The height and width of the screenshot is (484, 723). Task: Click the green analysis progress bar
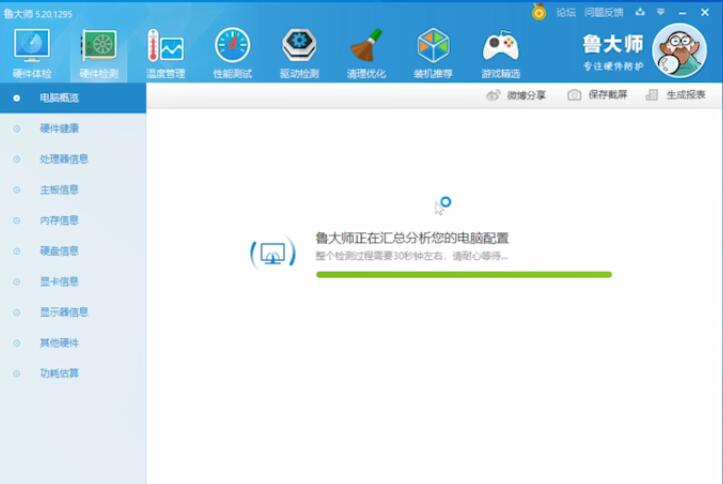464,275
